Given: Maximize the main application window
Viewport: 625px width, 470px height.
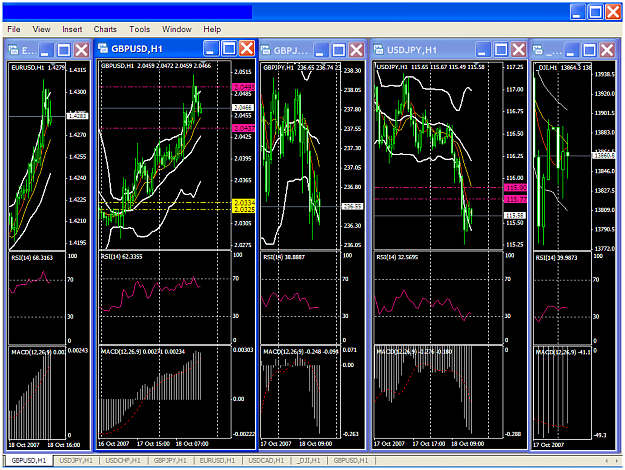Looking at the screenshot, I should click(x=596, y=12).
